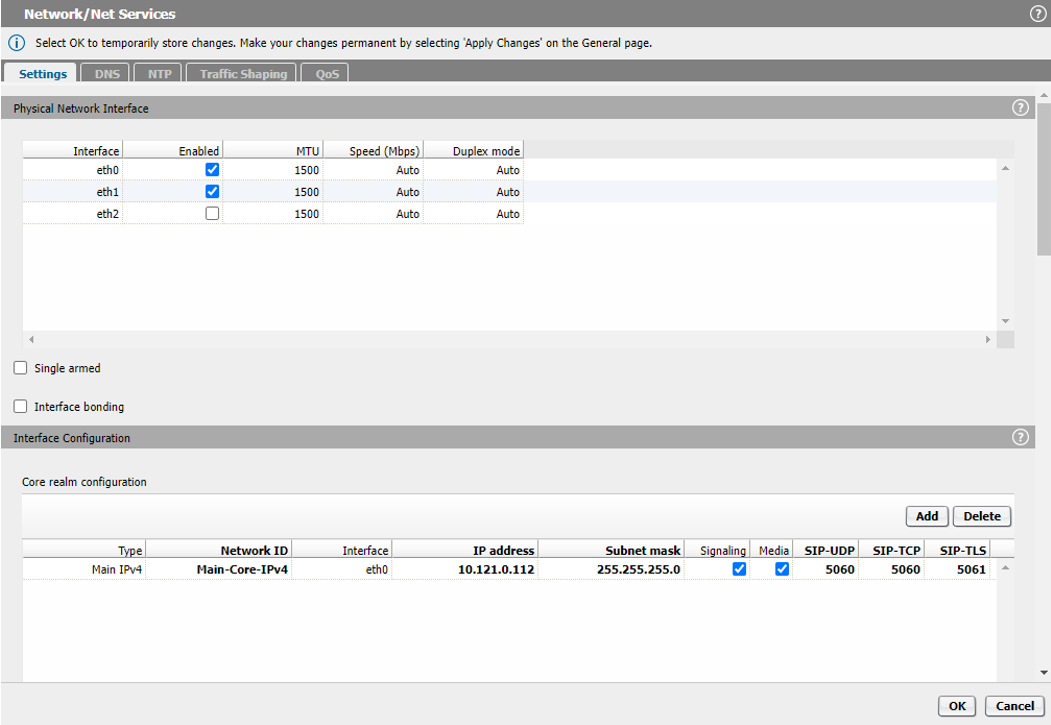Click the IP address 10.121.0.112

(x=465, y=570)
